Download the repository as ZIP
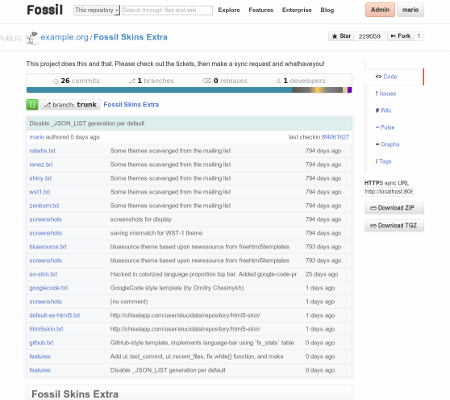This screenshot has height=400, width=450. pos(394,208)
